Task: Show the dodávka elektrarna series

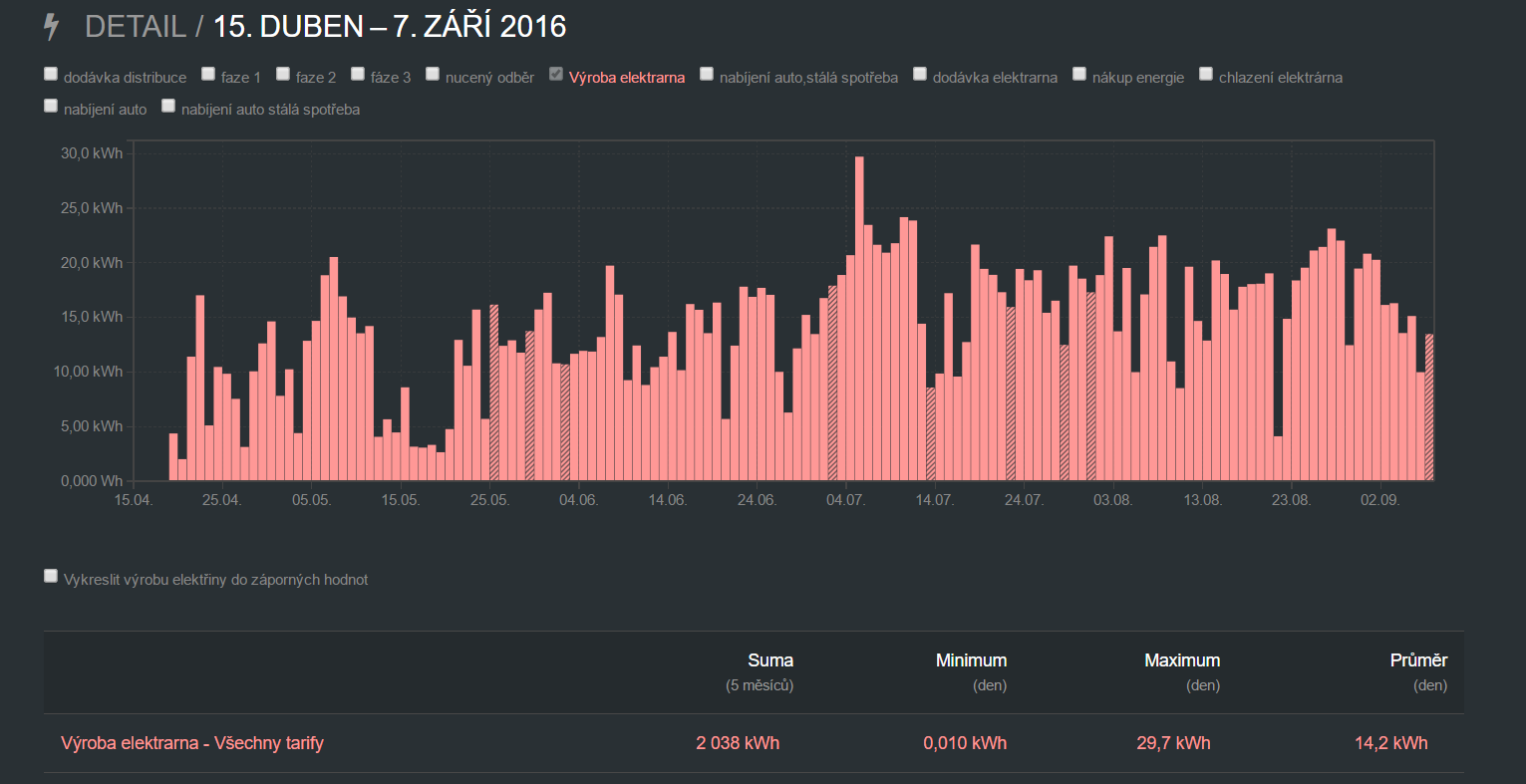Action: point(920,73)
